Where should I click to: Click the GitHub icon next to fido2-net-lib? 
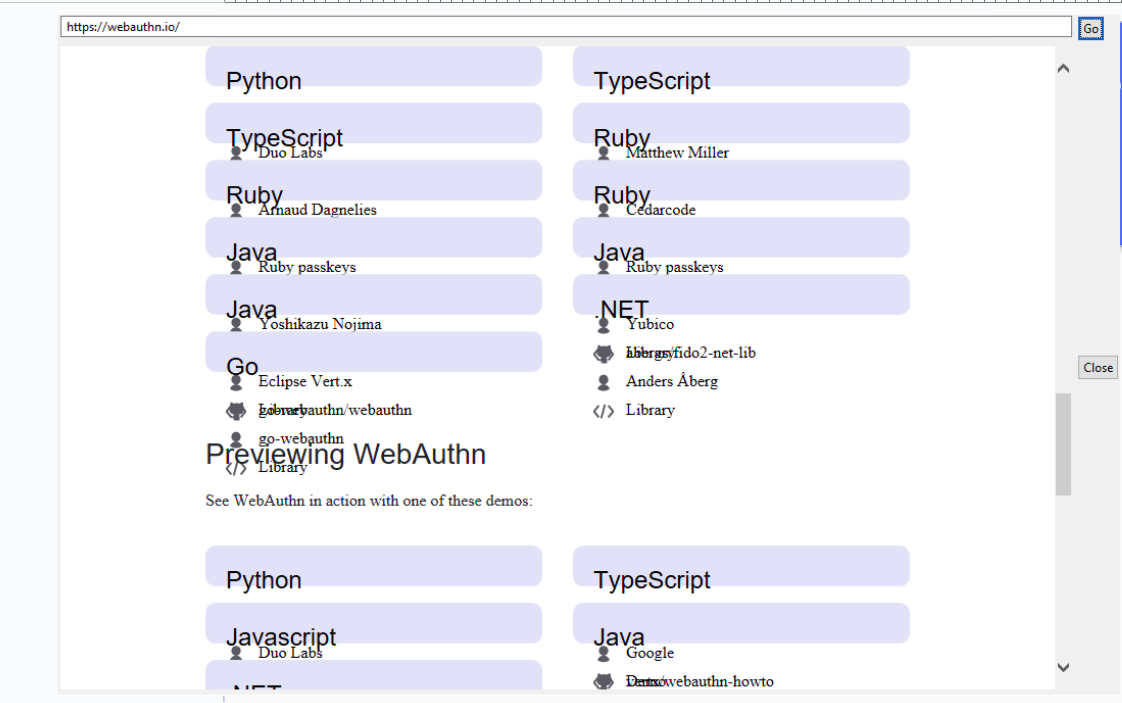(x=603, y=352)
